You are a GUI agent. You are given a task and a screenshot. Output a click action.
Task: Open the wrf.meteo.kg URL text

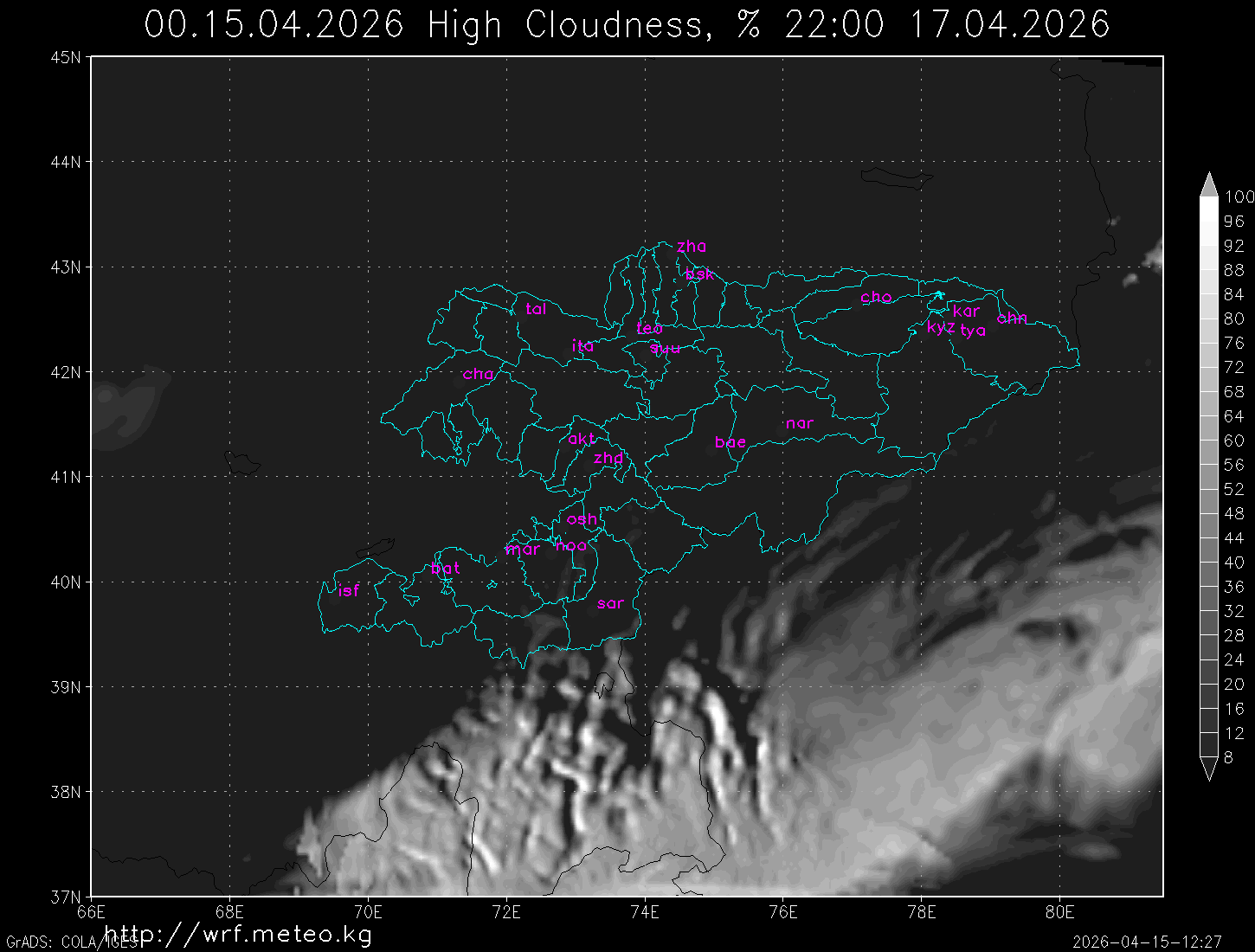238,934
